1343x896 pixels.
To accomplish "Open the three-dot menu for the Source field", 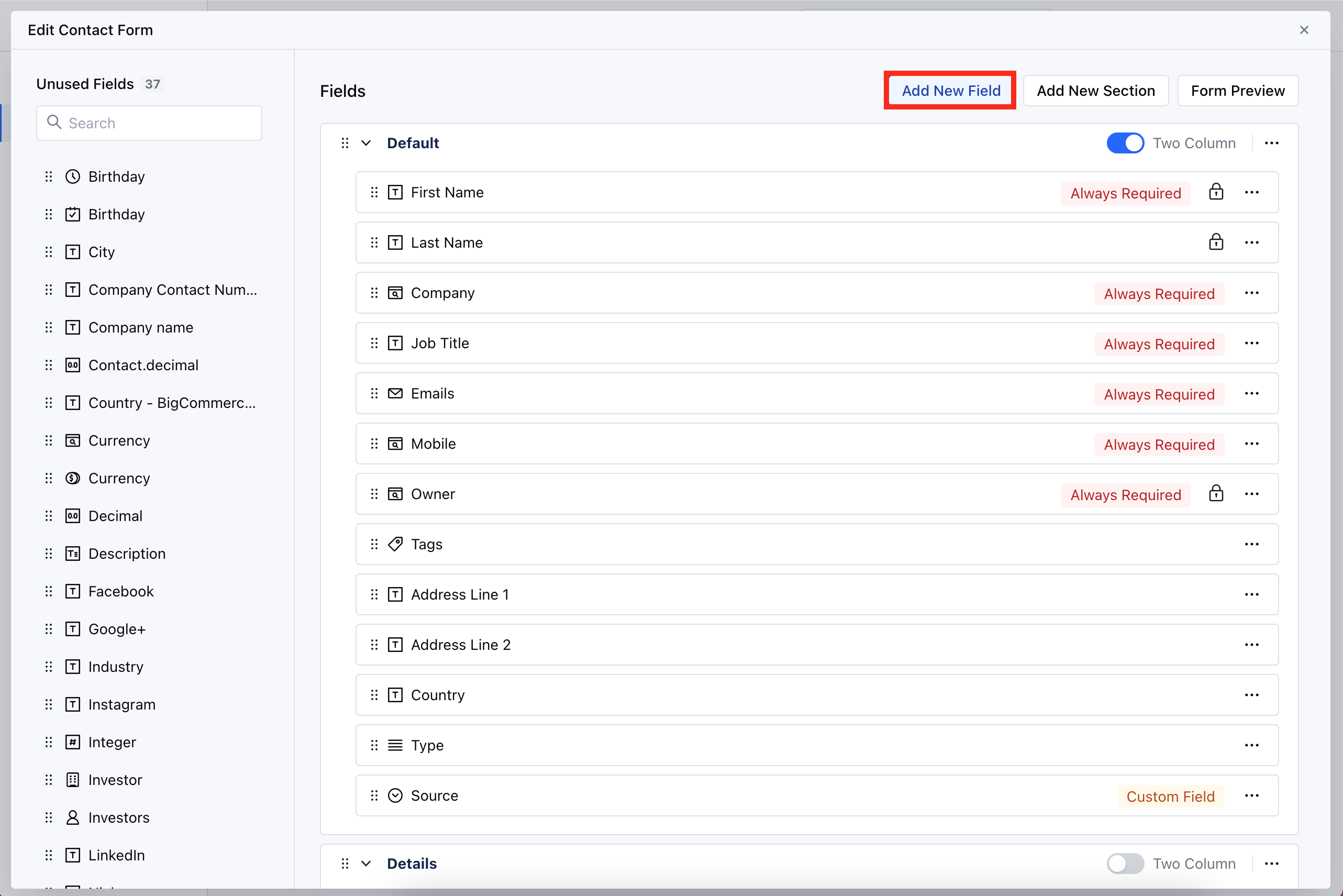I will (x=1251, y=796).
